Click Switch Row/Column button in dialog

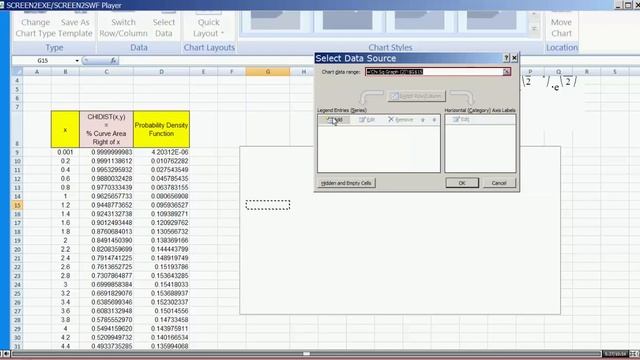click(x=416, y=96)
